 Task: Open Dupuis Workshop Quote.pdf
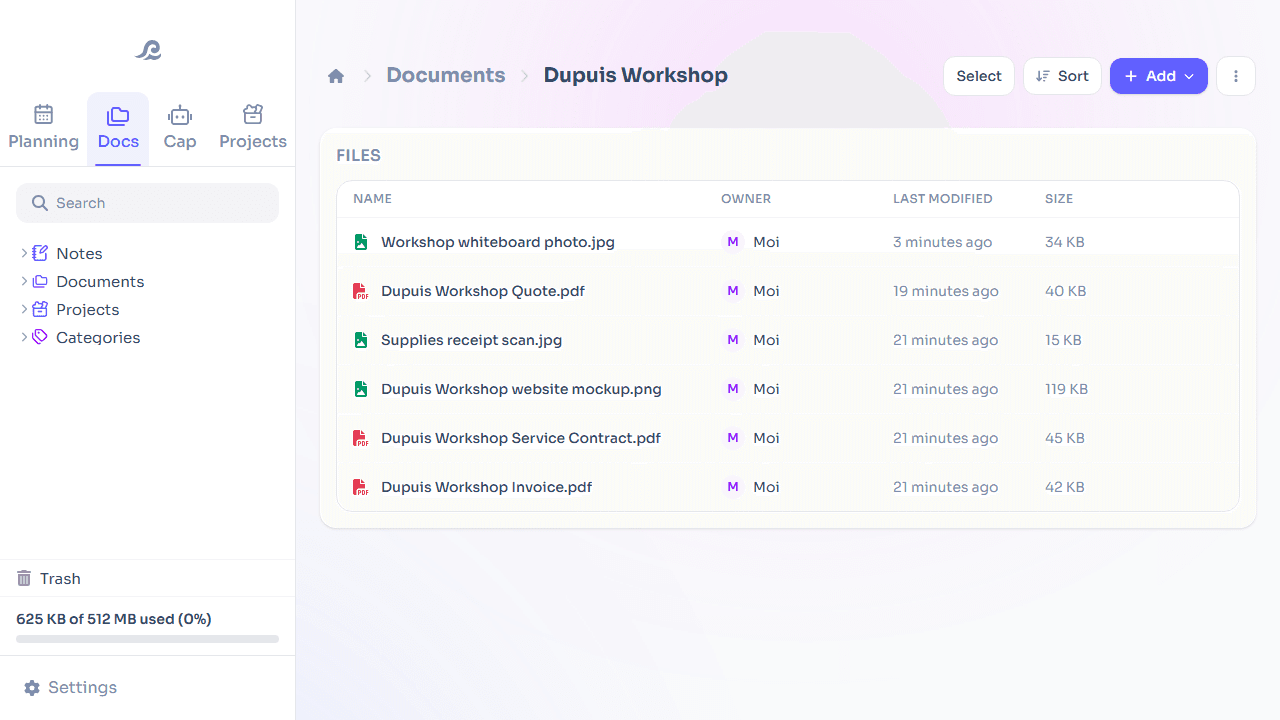point(483,291)
